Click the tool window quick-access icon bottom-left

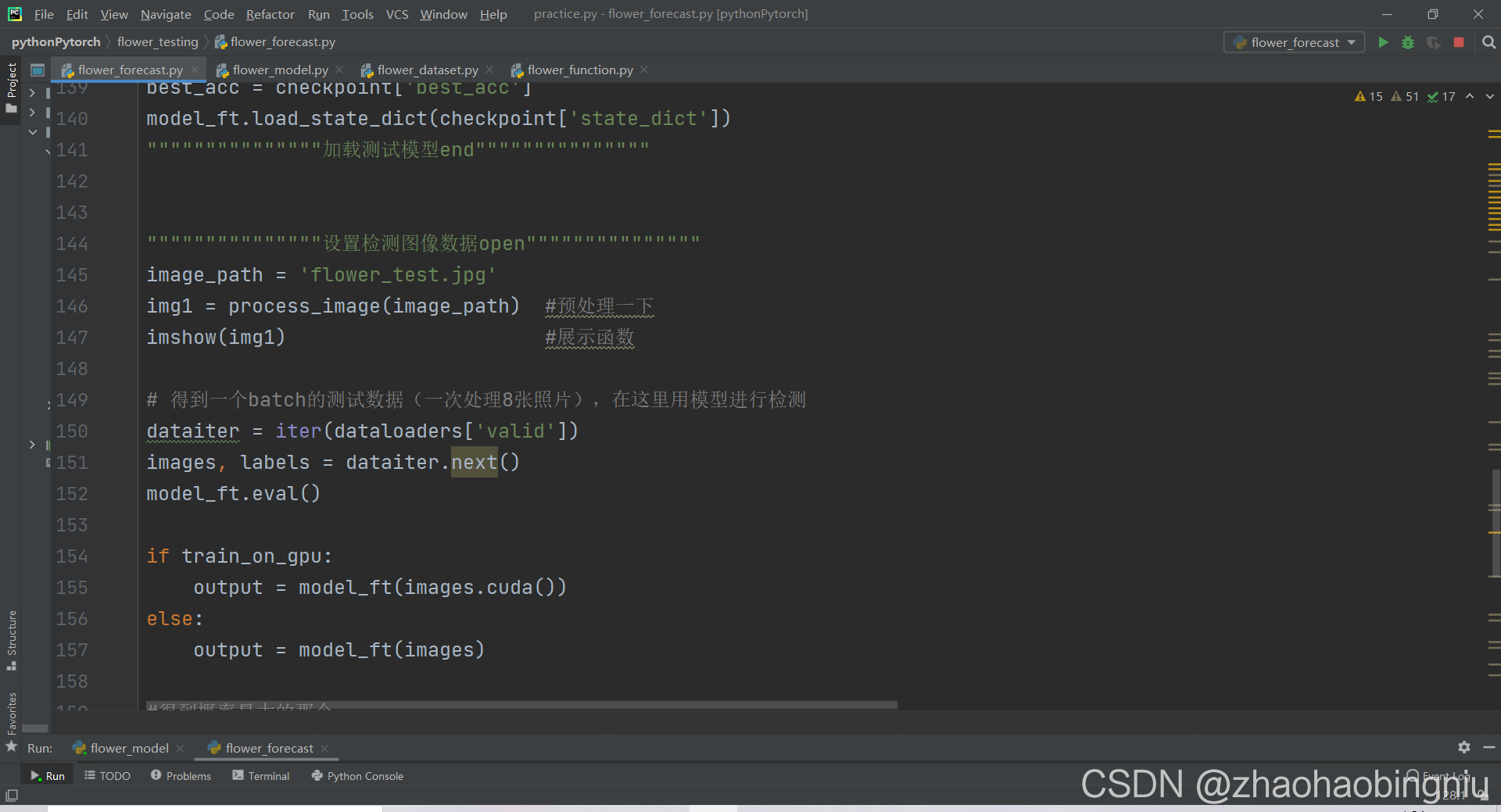pyautogui.click(x=11, y=795)
